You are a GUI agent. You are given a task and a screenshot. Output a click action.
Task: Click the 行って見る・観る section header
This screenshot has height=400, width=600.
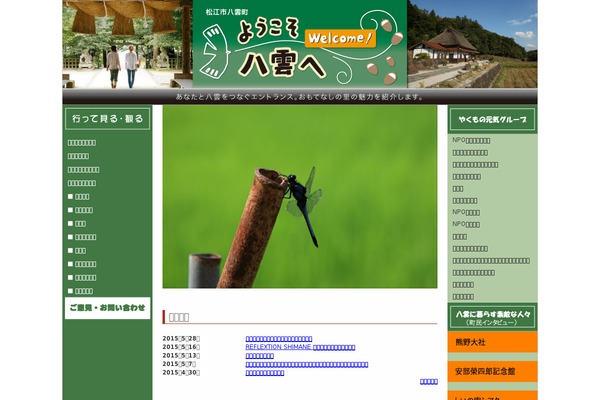click(x=108, y=119)
